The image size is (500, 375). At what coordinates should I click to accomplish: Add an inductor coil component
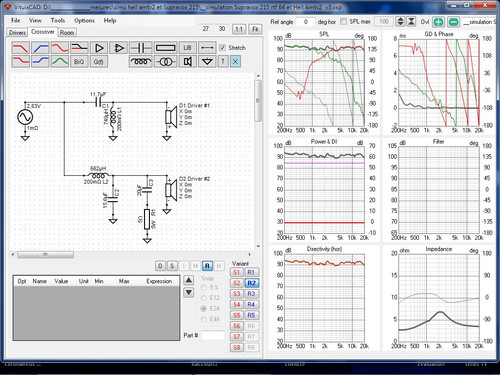[x=141, y=62]
